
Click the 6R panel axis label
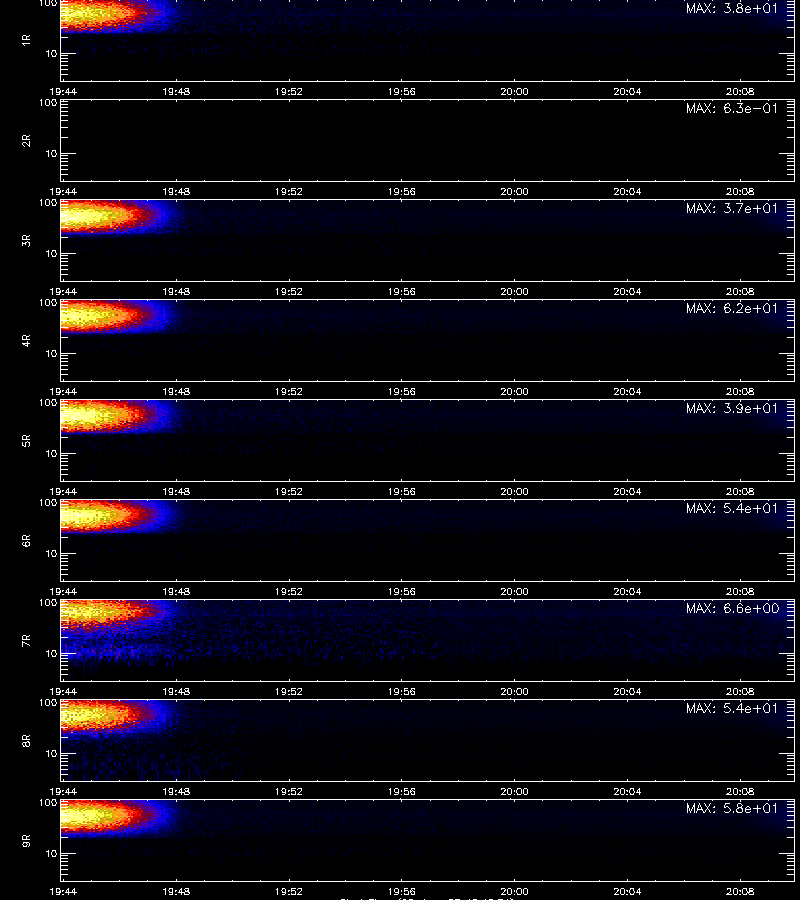[26, 540]
